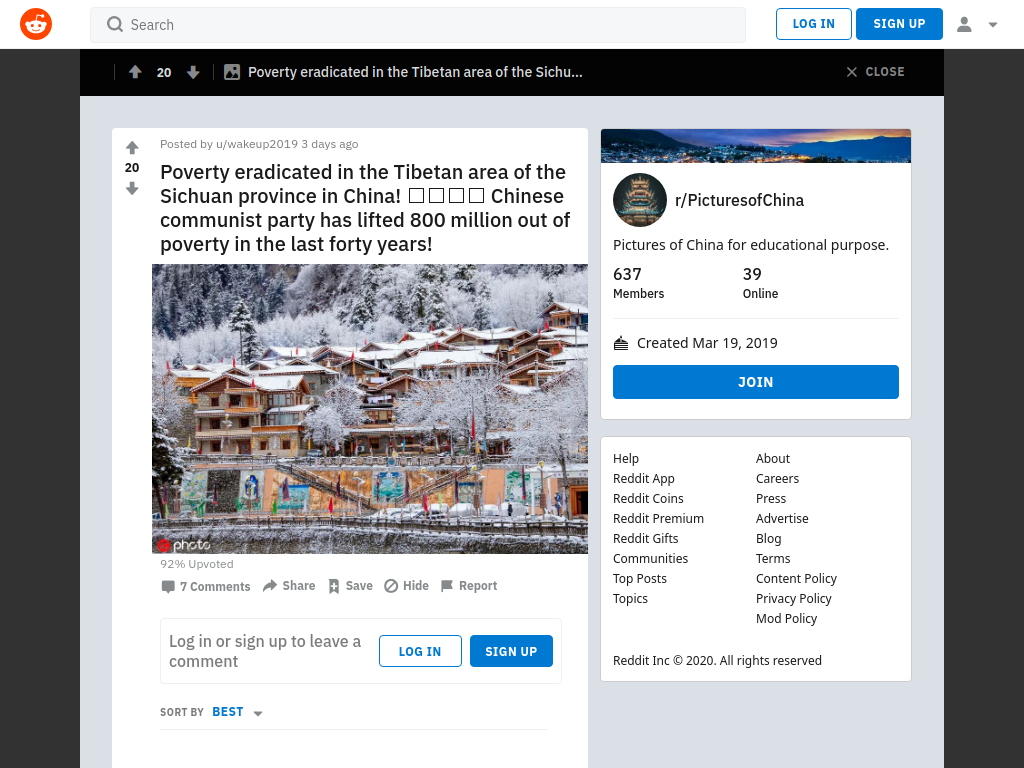Save the post with bookmark icon

(x=350, y=586)
